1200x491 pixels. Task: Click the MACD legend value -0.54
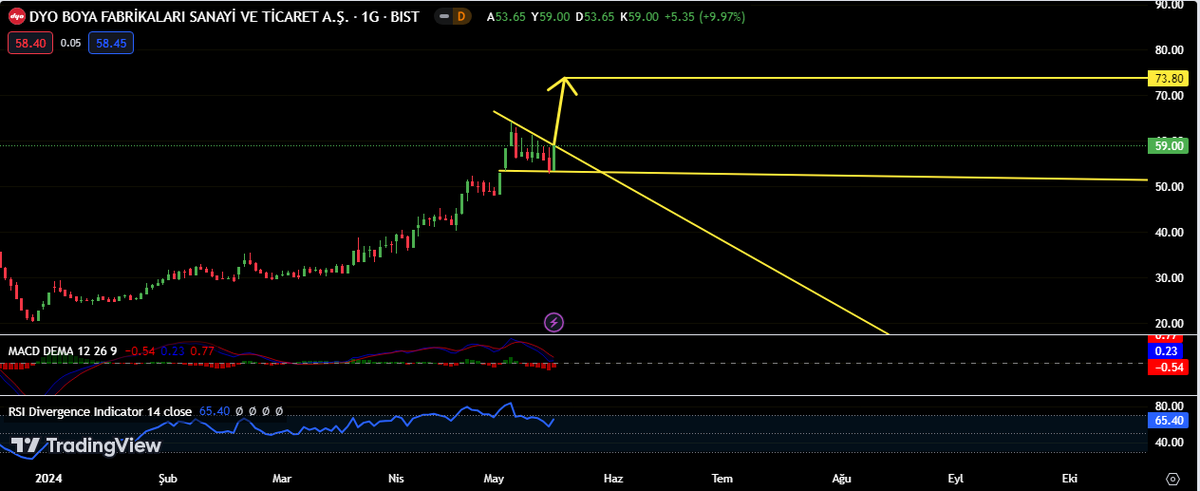point(138,352)
